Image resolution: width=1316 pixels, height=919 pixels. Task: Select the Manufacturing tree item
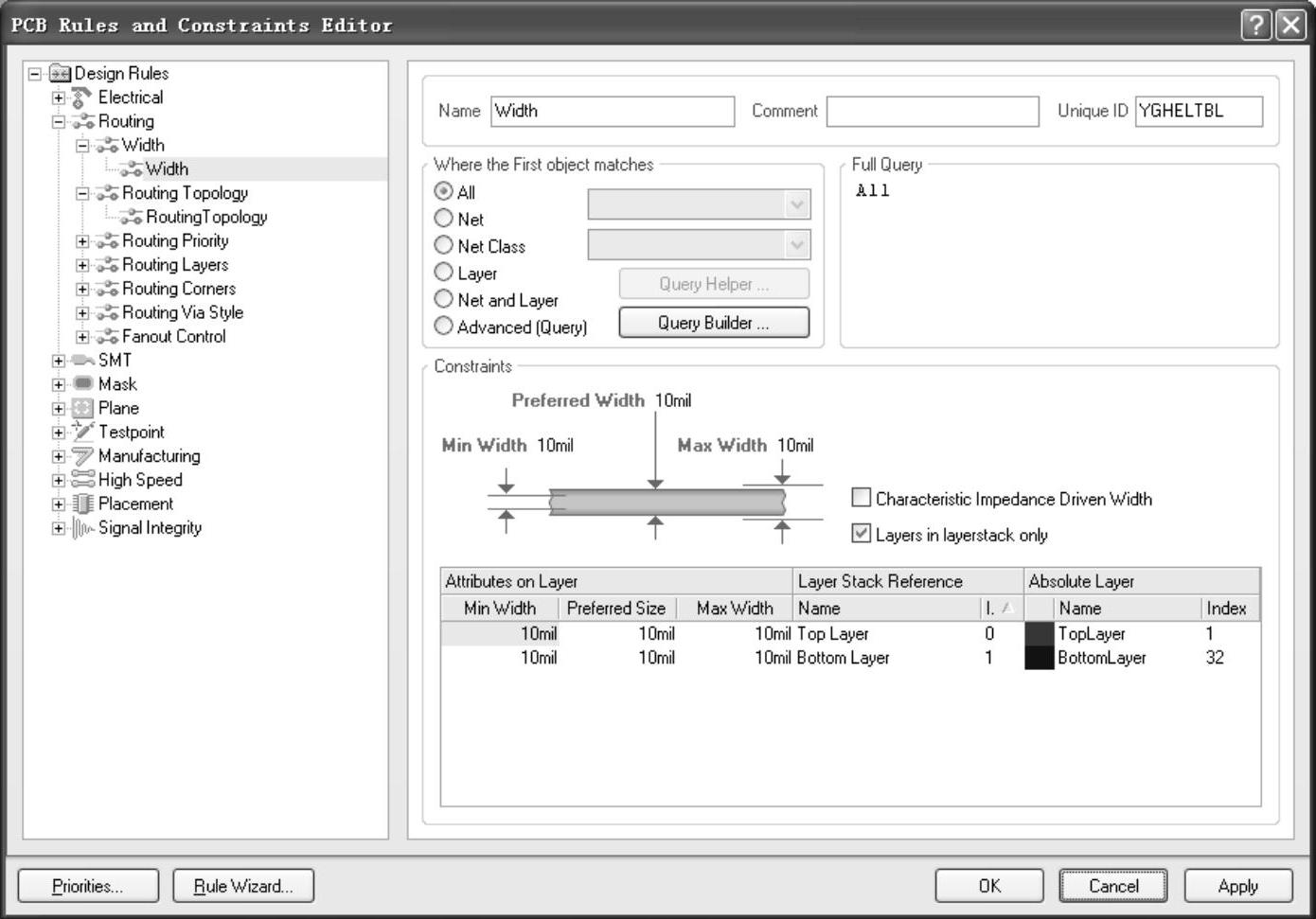(x=150, y=456)
